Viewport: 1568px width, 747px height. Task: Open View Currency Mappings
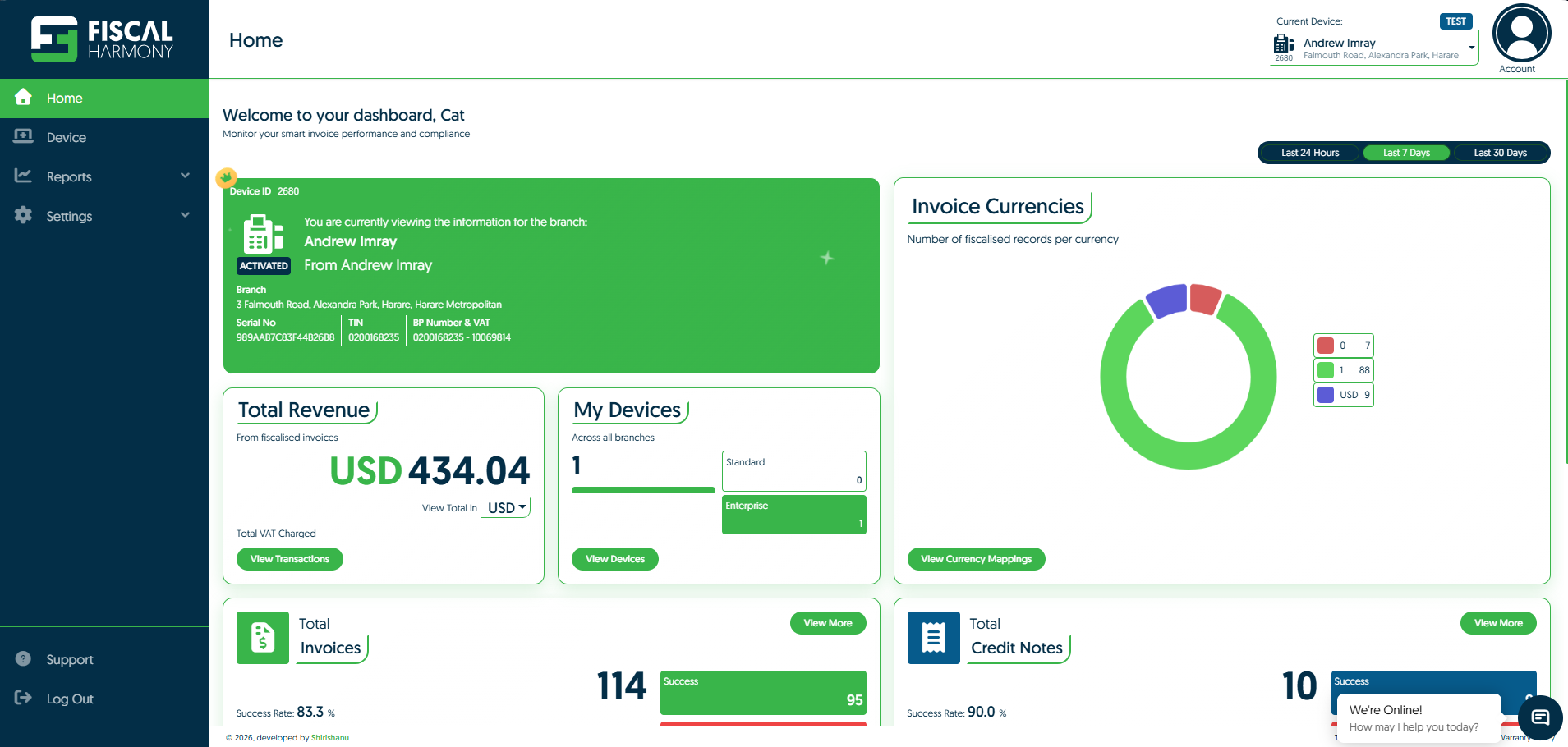[x=976, y=559]
